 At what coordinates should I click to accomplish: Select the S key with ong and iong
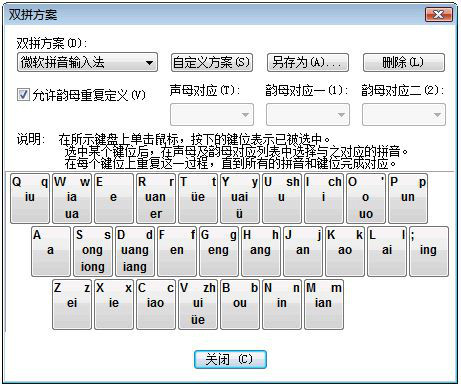[x=93, y=251]
